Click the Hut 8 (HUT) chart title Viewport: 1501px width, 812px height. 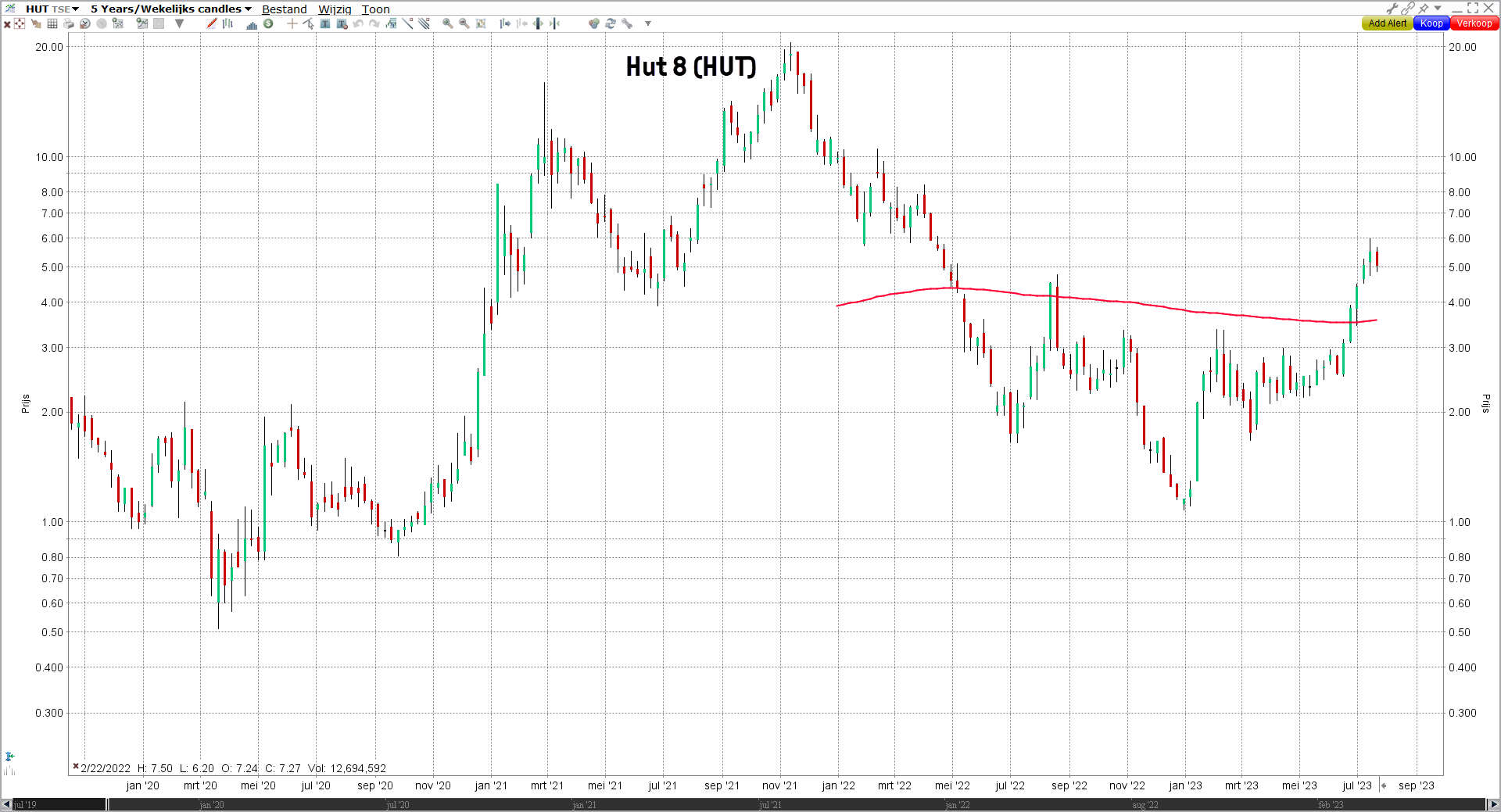click(691, 66)
